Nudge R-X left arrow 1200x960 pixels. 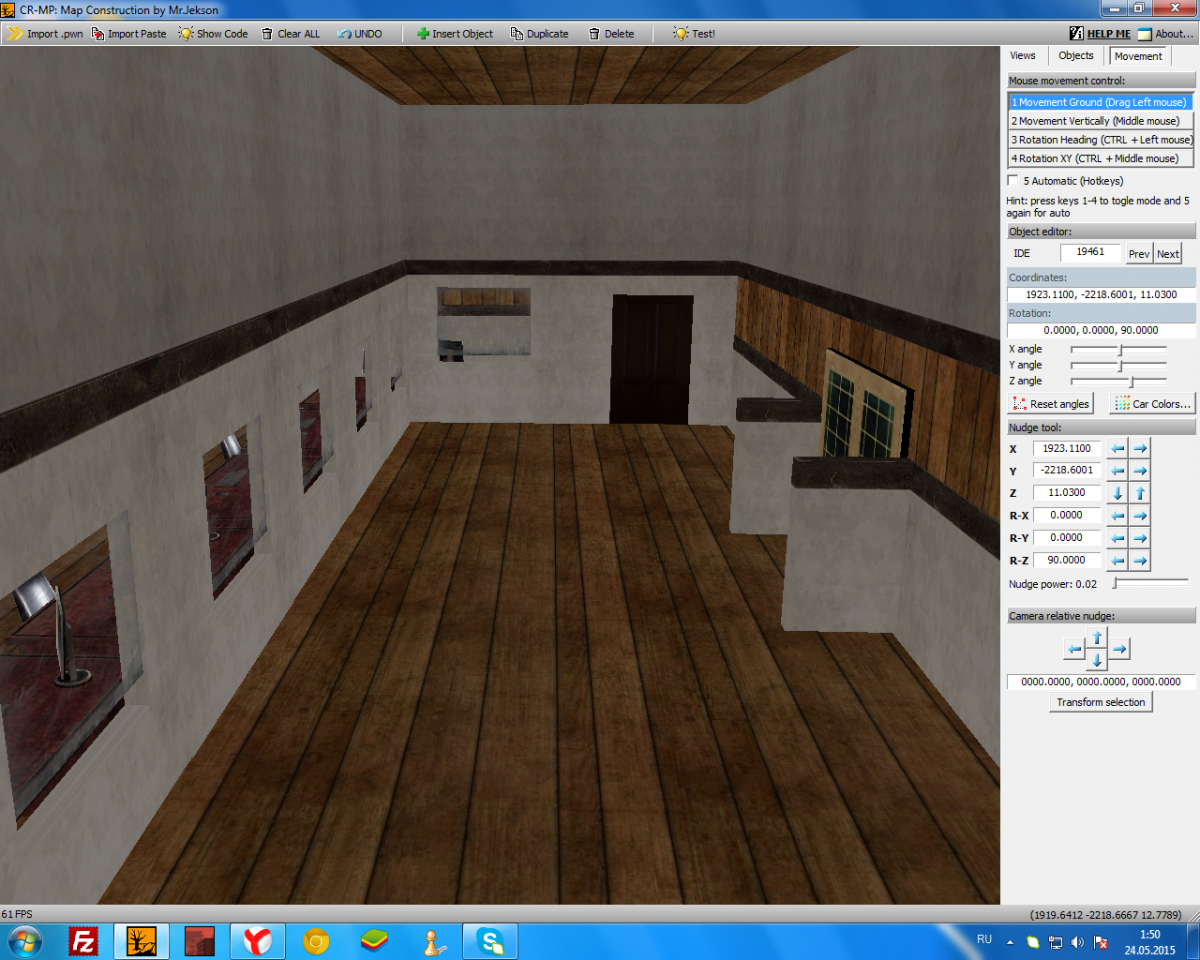coord(1118,515)
